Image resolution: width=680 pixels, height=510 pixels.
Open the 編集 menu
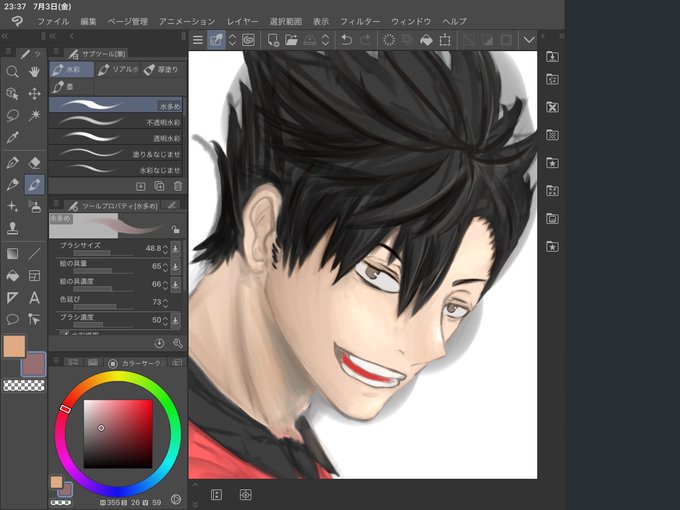click(x=88, y=21)
